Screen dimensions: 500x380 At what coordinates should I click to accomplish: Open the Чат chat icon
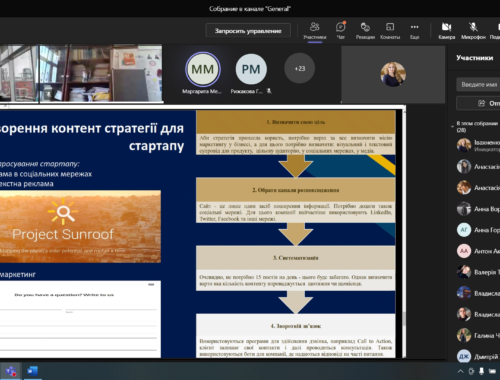[341, 31]
